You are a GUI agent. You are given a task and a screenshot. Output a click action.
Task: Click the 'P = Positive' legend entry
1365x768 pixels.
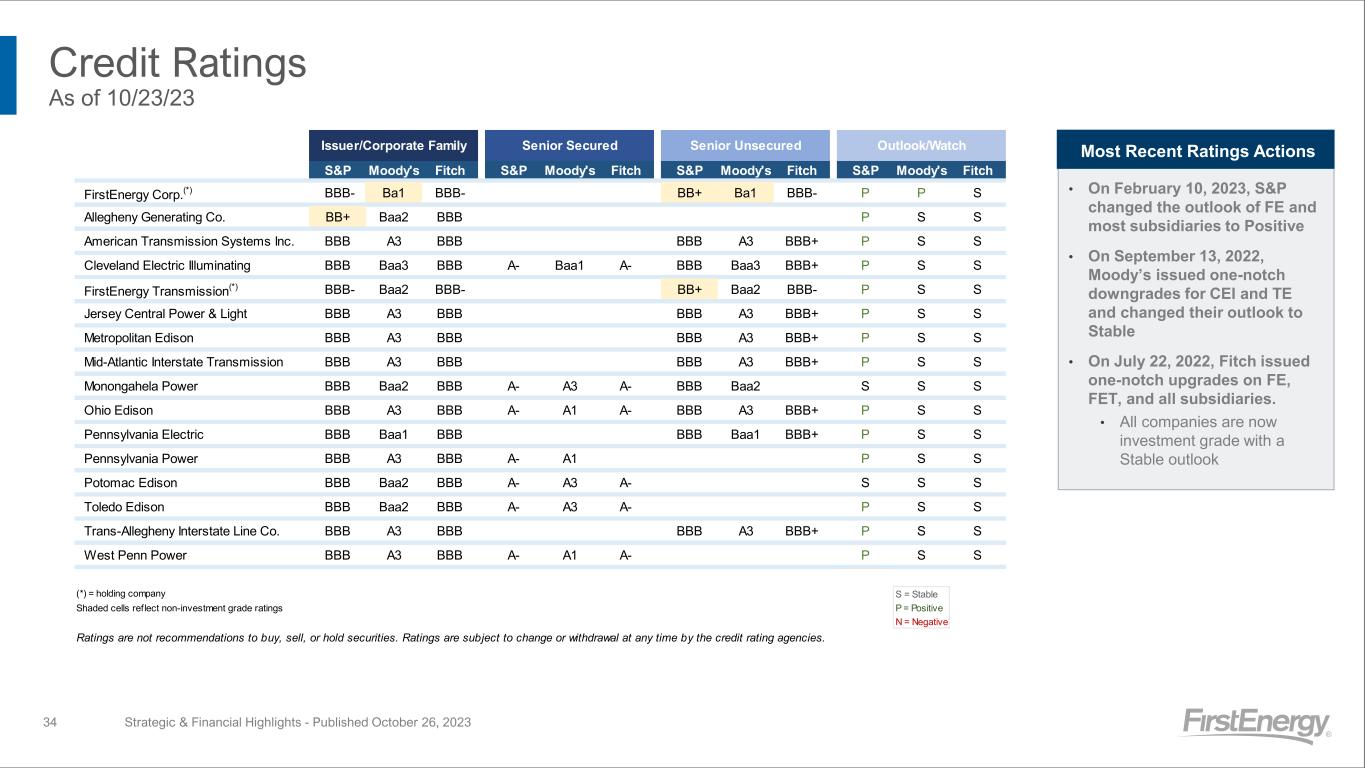click(x=919, y=608)
